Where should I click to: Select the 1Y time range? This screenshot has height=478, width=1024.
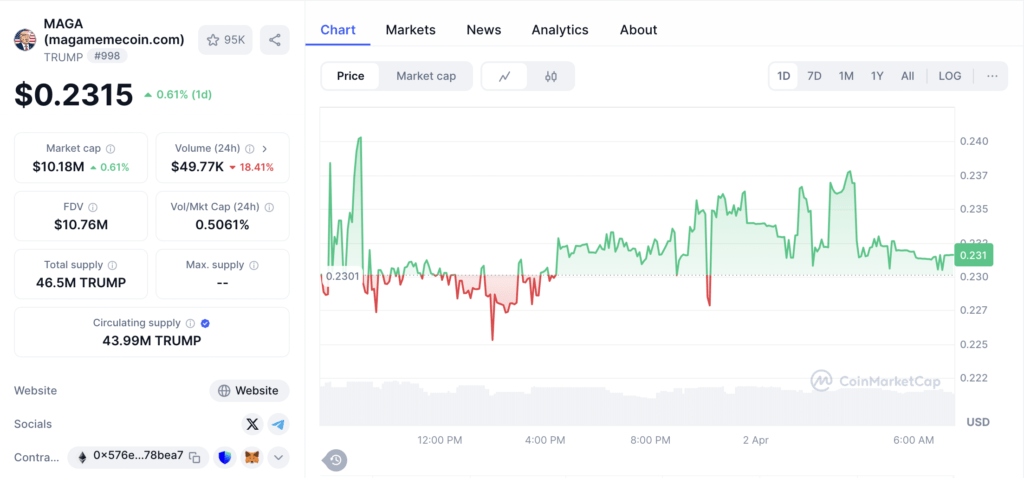877,76
